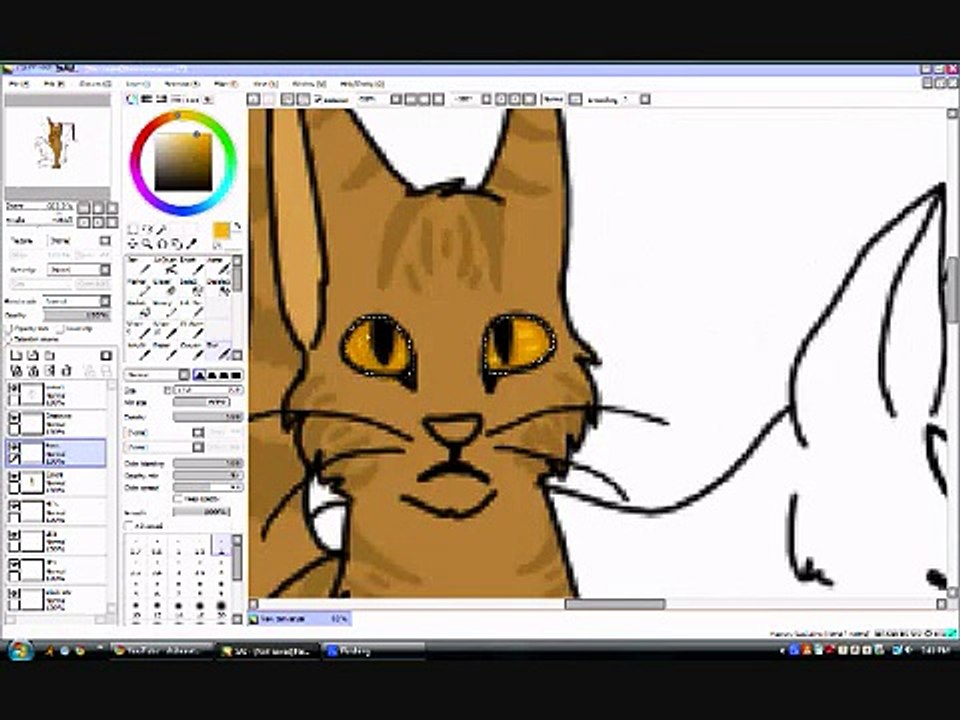Select the Eyedropper color picker tool

[x=191, y=244]
